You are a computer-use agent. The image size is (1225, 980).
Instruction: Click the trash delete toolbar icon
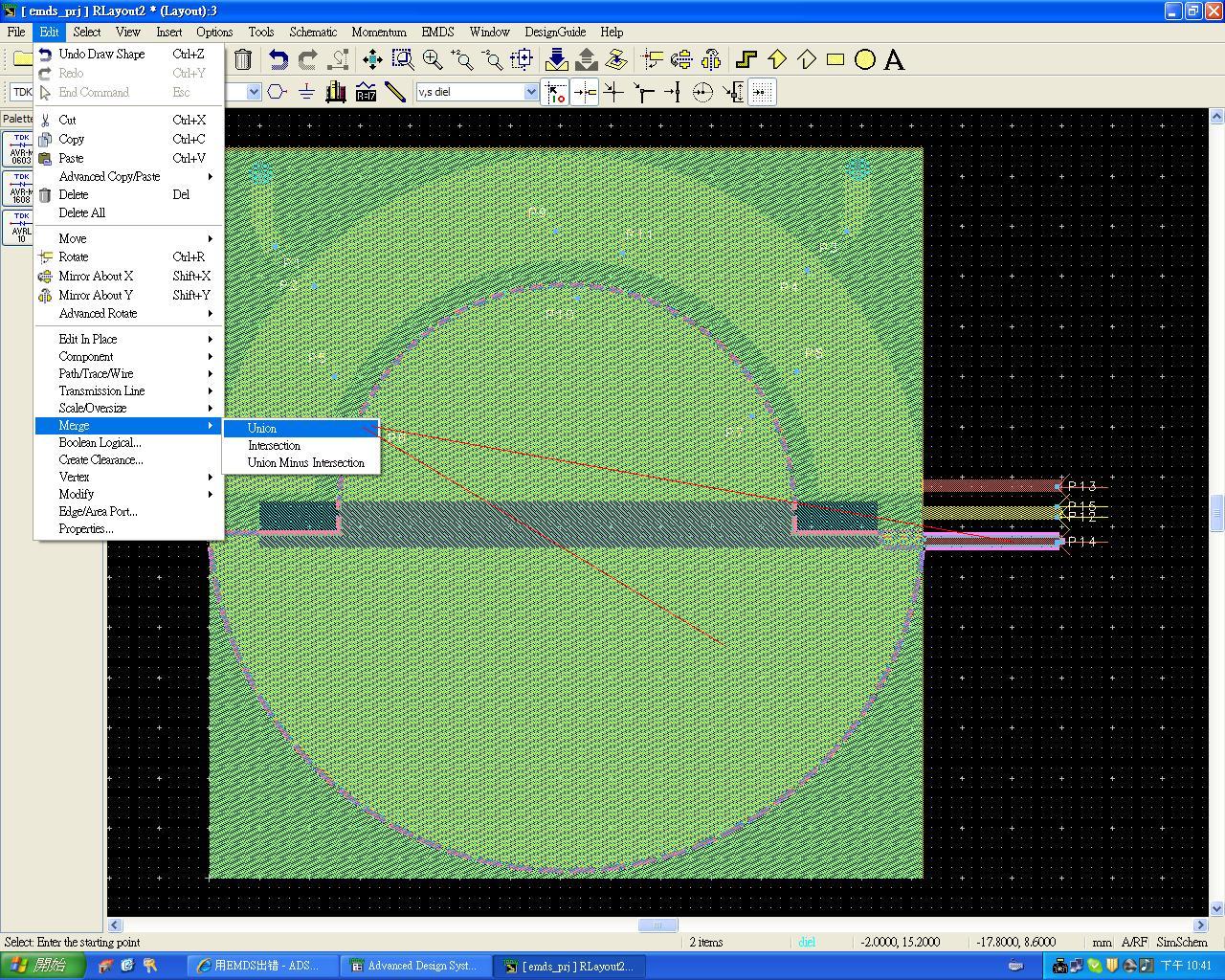click(x=242, y=59)
